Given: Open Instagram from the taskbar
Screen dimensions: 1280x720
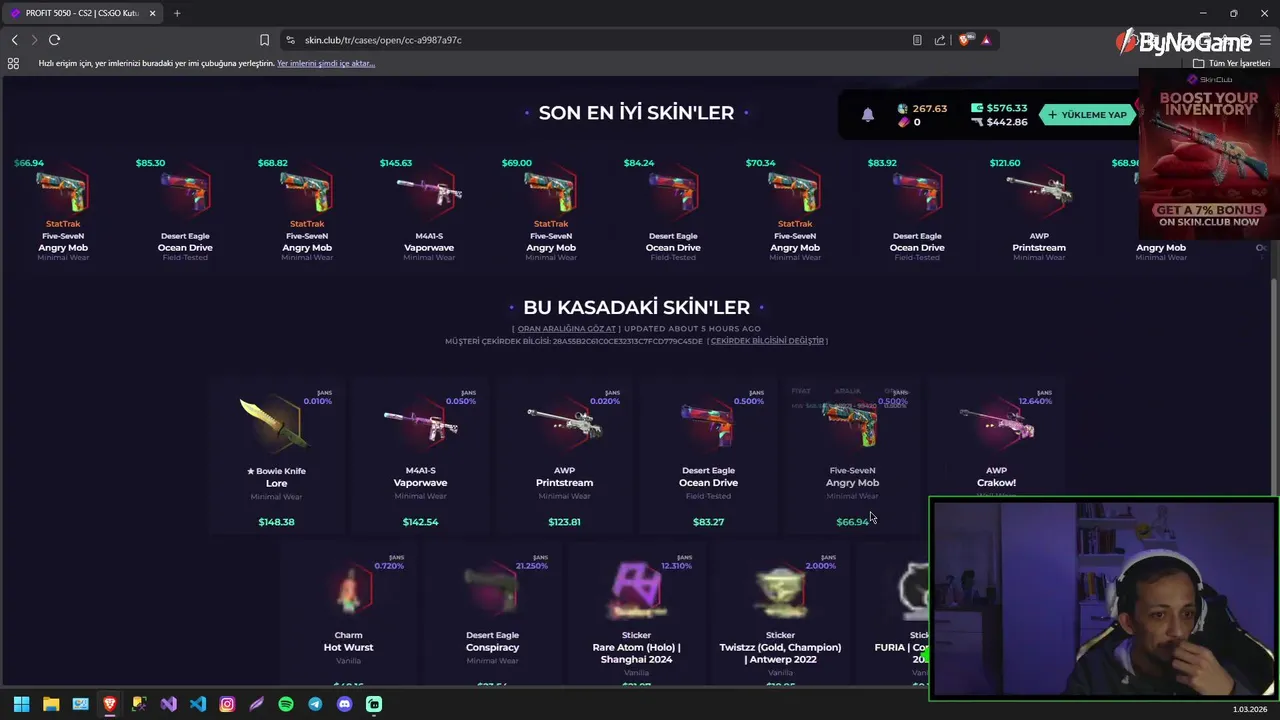Looking at the screenshot, I should pyautogui.click(x=227, y=704).
